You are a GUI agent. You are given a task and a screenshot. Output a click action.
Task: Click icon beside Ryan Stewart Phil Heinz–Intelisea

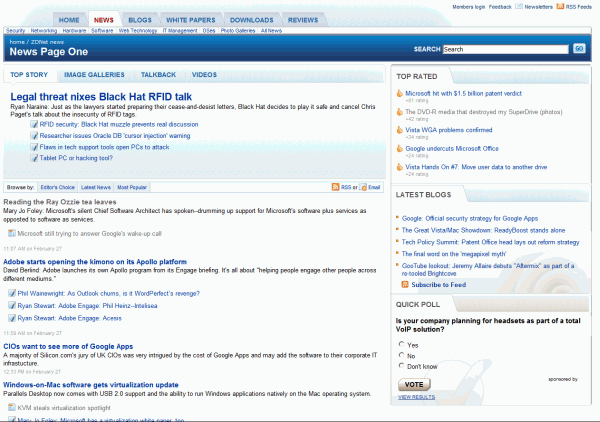click(12, 306)
